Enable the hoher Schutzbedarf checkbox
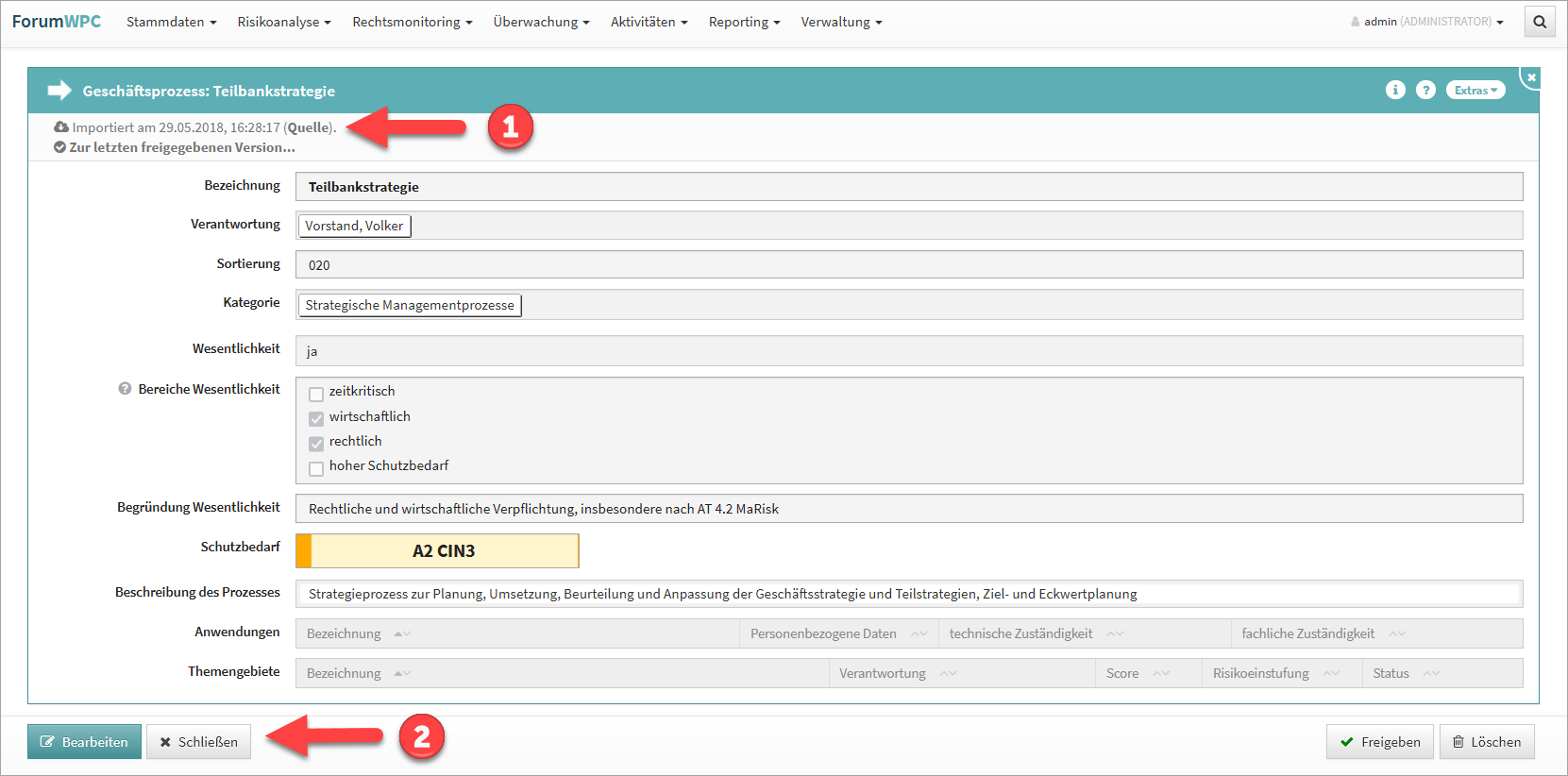 pos(316,468)
